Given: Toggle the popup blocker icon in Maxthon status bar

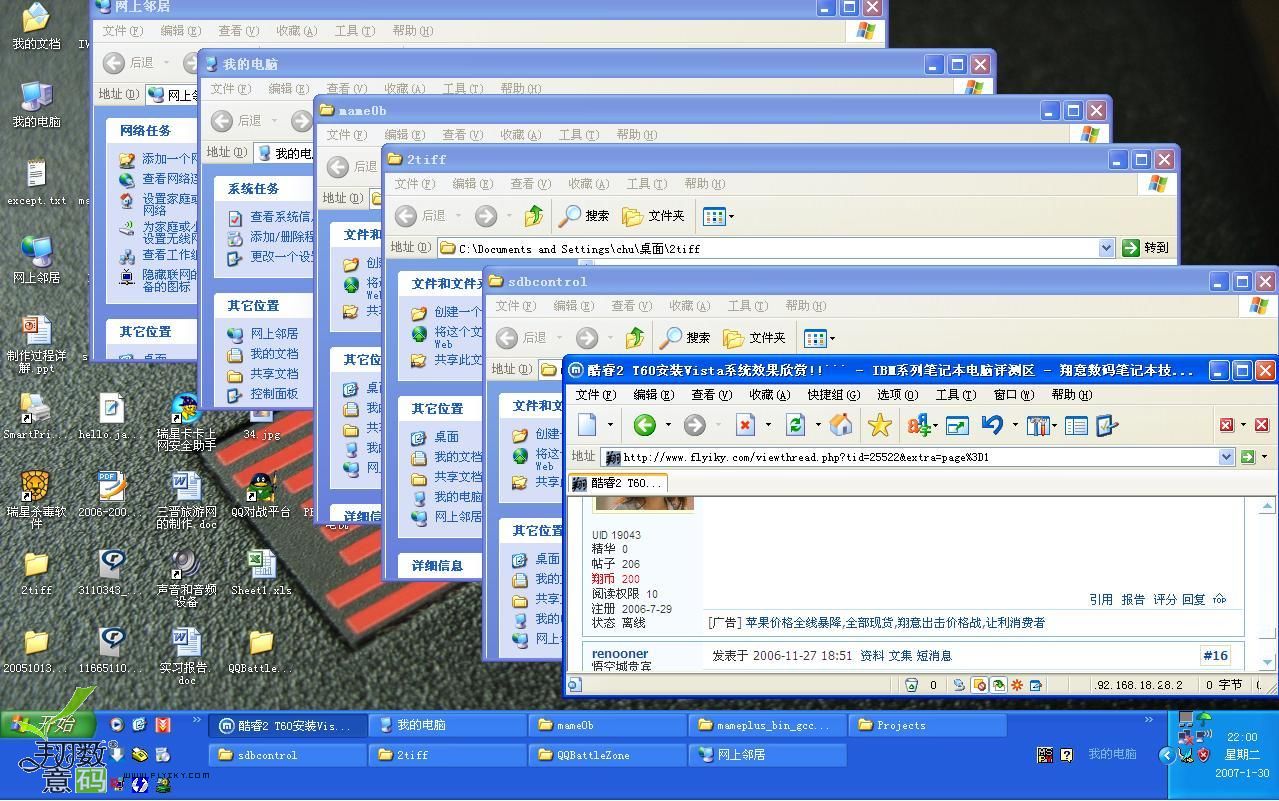Looking at the screenshot, I should 980,685.
